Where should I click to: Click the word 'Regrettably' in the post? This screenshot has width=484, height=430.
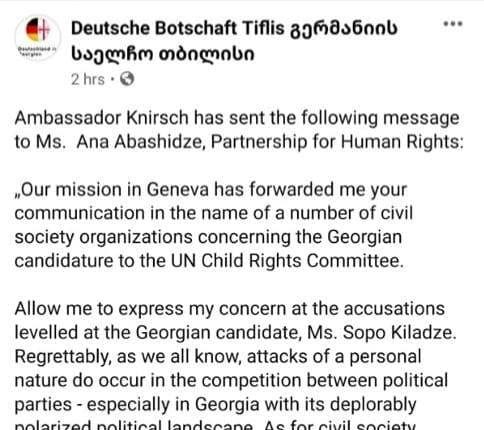(62, 357)
